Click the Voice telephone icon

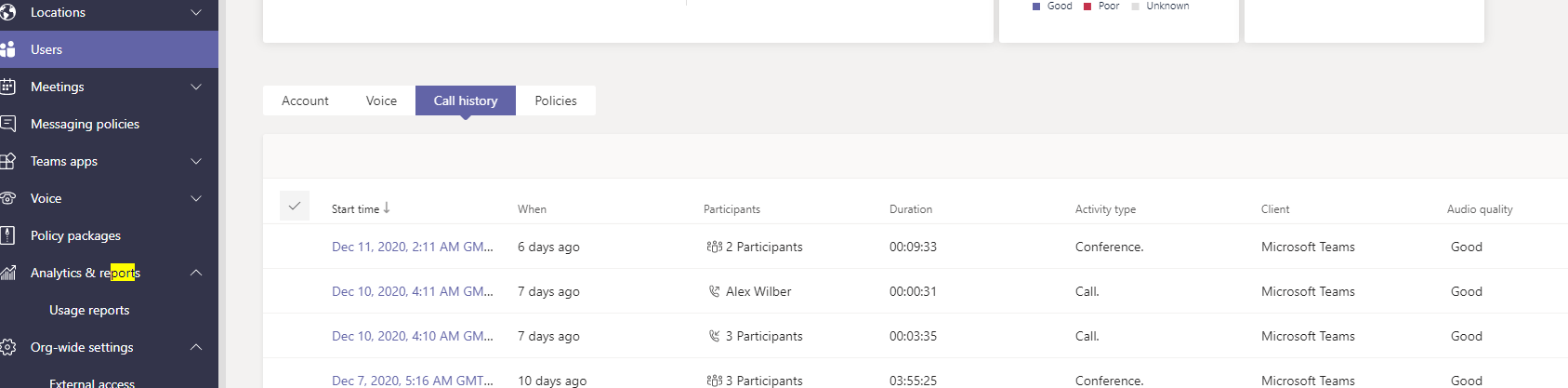[7, 198]
